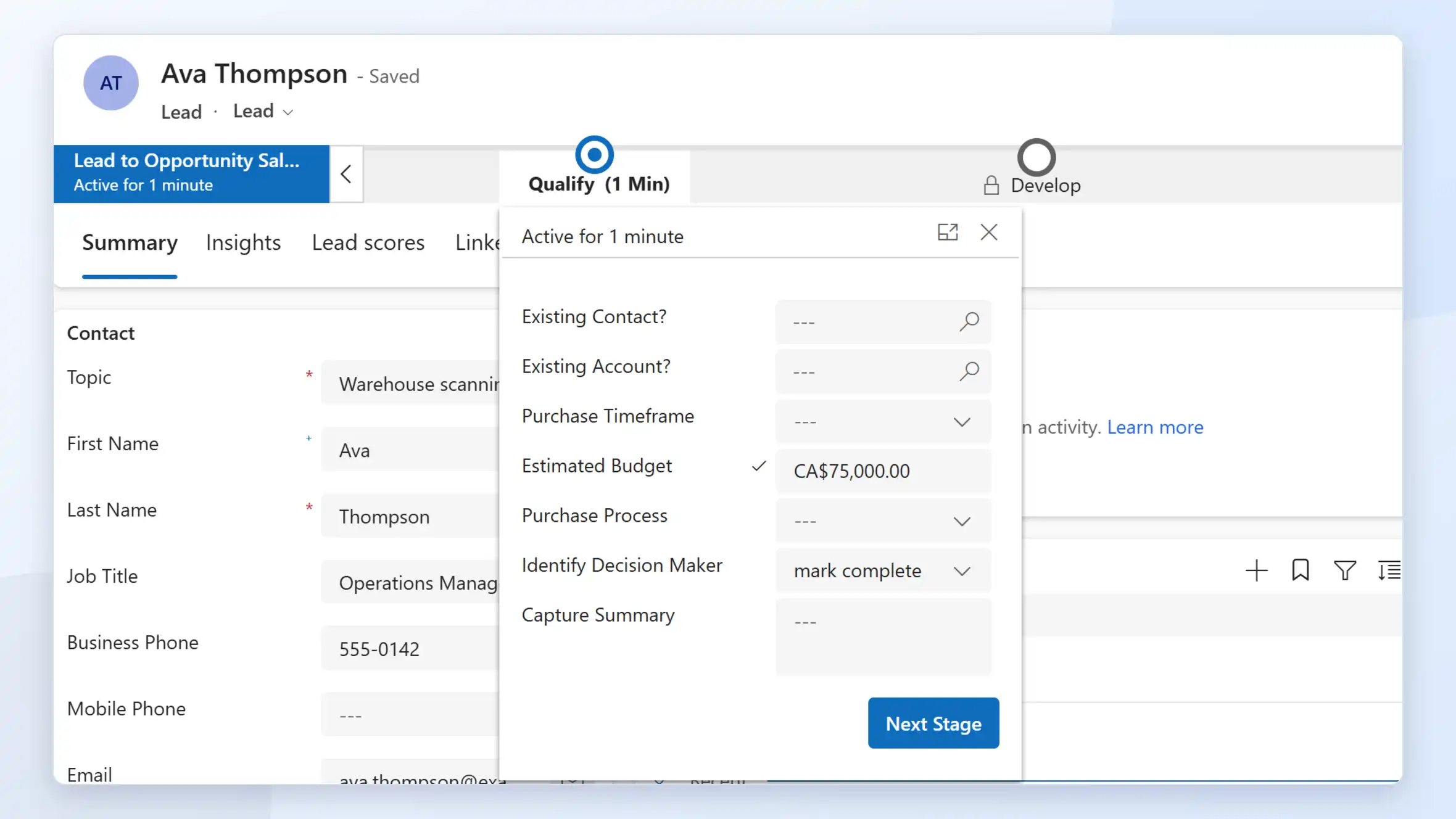Click the Contact section heading
Viewport: 1456px width, 819px height.
(x=101, y=333)
